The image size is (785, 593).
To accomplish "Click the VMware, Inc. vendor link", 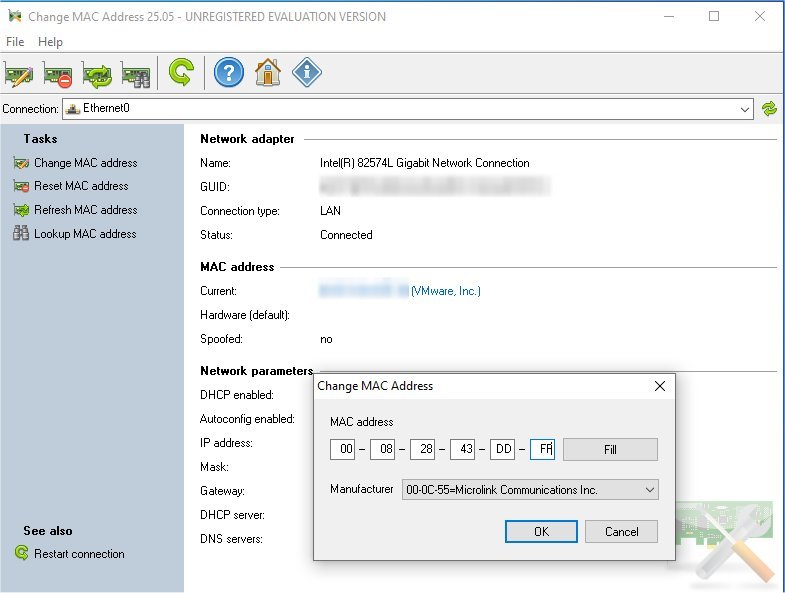I will 446,291.
